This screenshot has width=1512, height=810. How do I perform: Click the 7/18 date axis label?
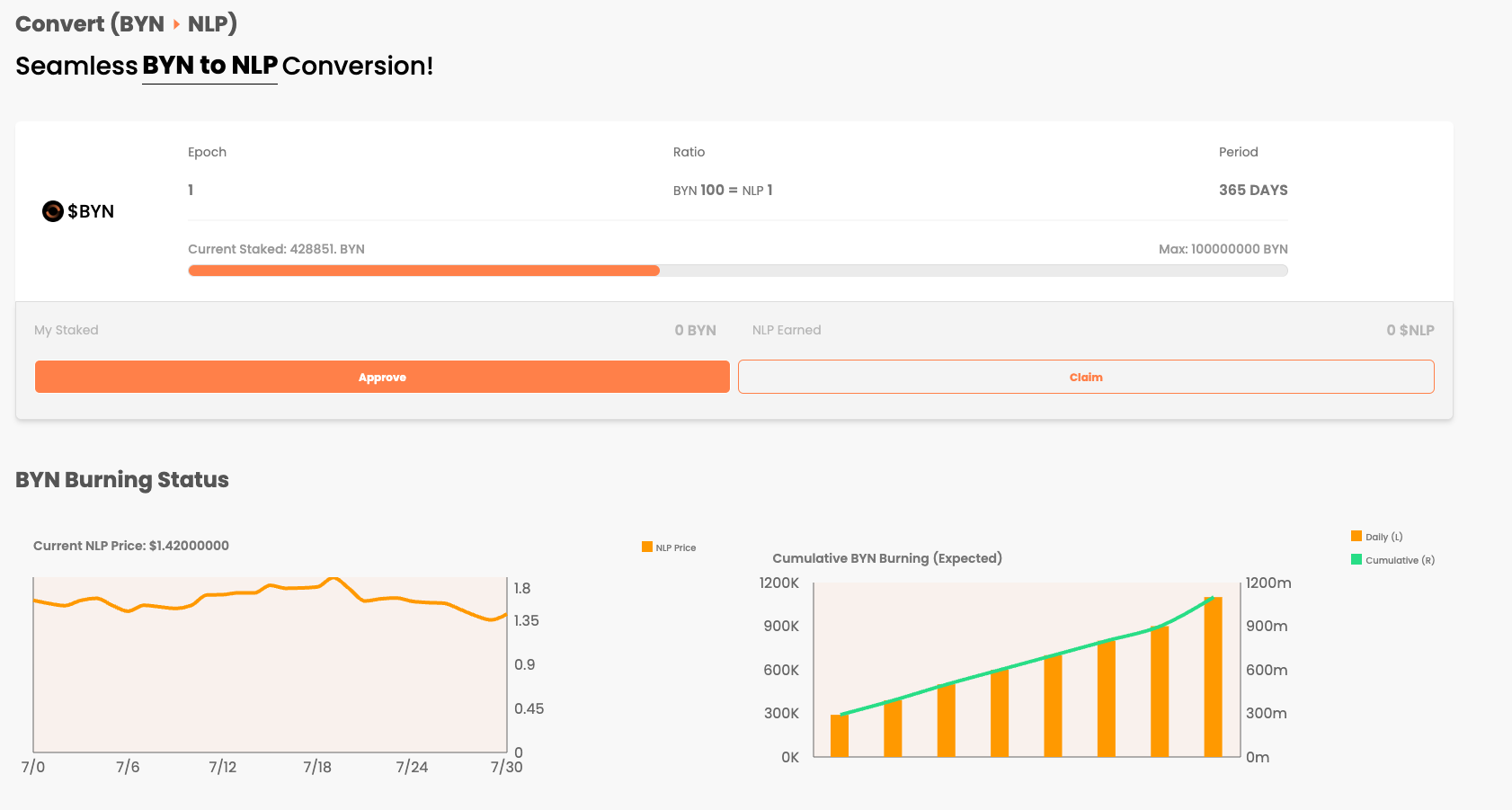point(317,767)
